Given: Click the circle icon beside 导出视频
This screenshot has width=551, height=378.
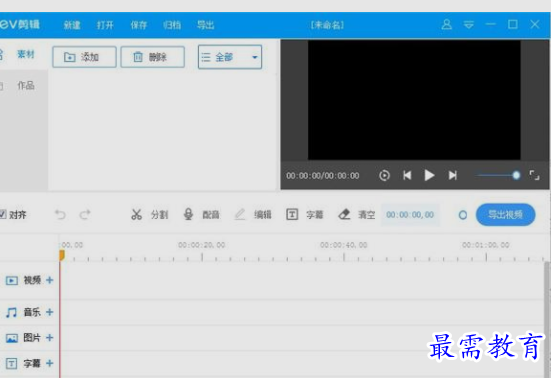Looking at the screenshot, I should click(x=463, y=215).
